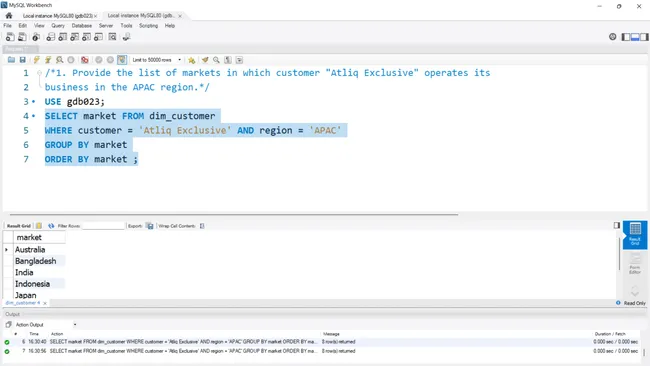
Task: Open a SQL script file in new tab
Action: (x=22, y=37)
